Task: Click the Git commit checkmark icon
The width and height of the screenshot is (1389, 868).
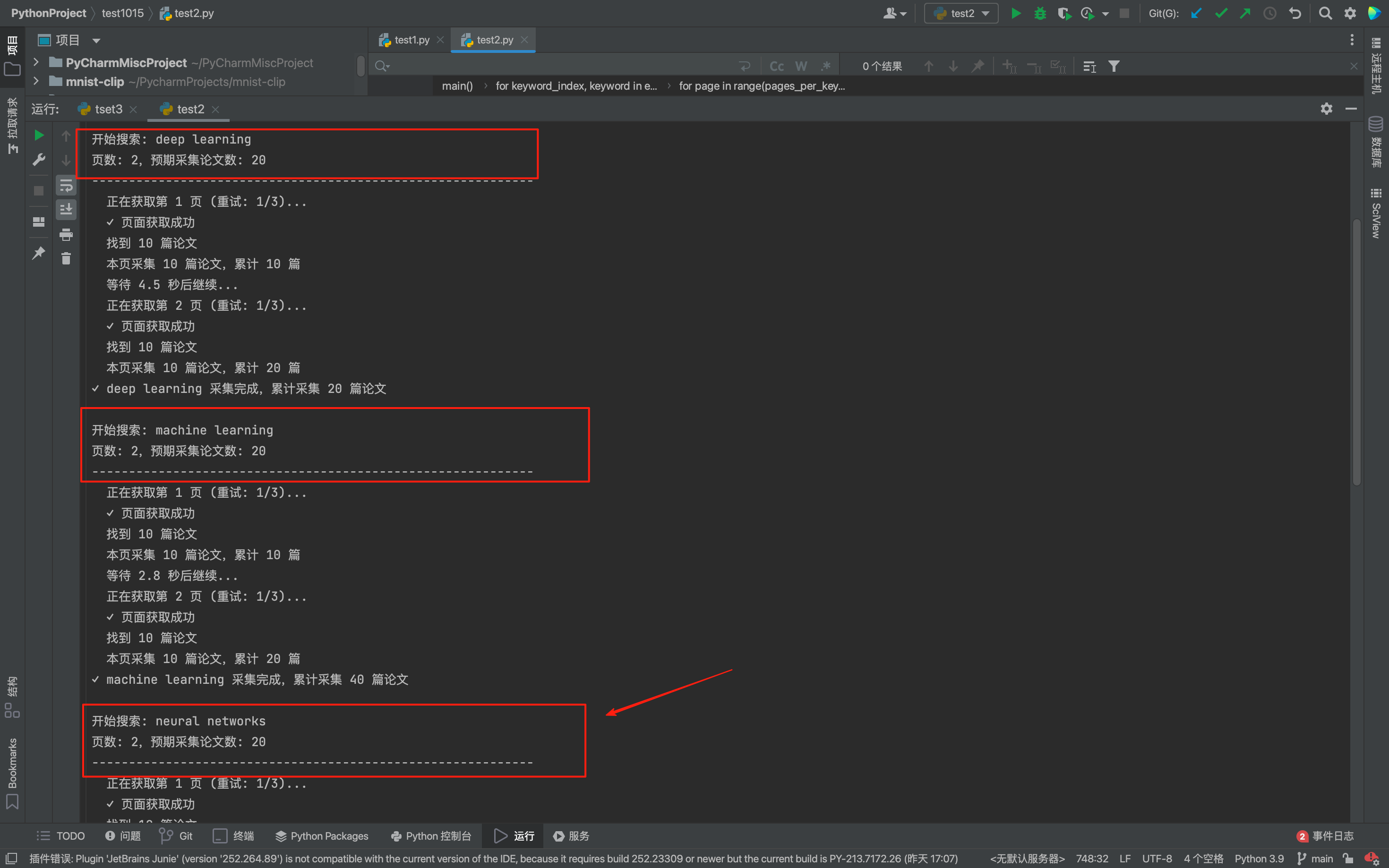Action: click(x=1221, y=13)
